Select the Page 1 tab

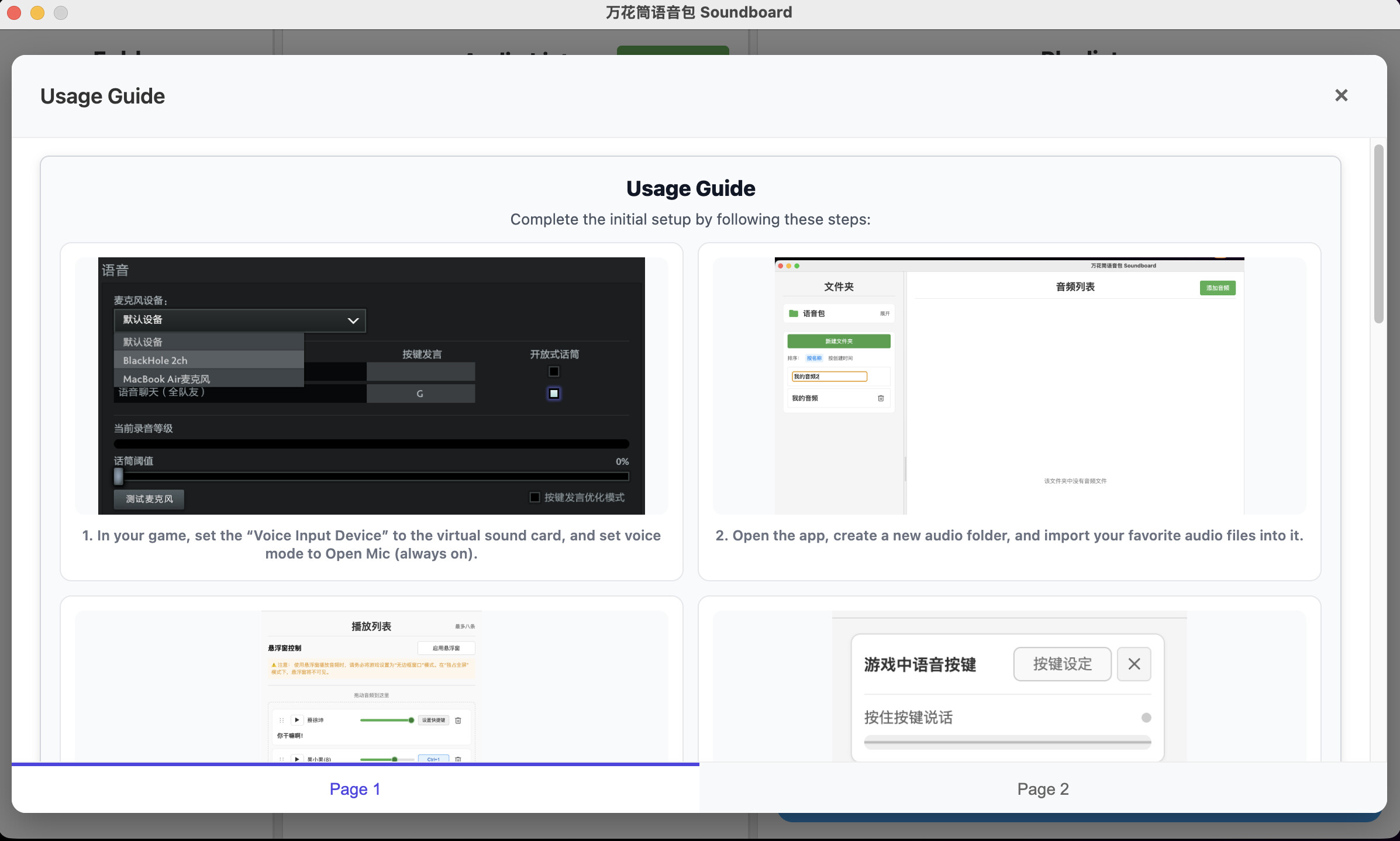(x=356, y=788)
